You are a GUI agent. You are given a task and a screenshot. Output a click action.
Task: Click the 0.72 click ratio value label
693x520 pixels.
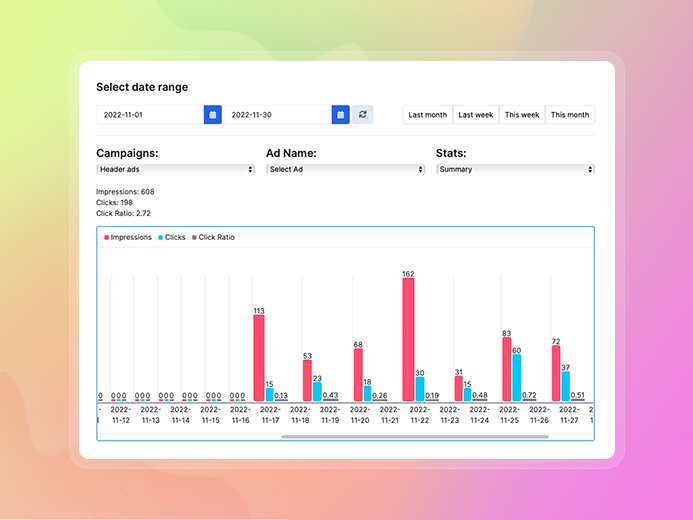529,395
